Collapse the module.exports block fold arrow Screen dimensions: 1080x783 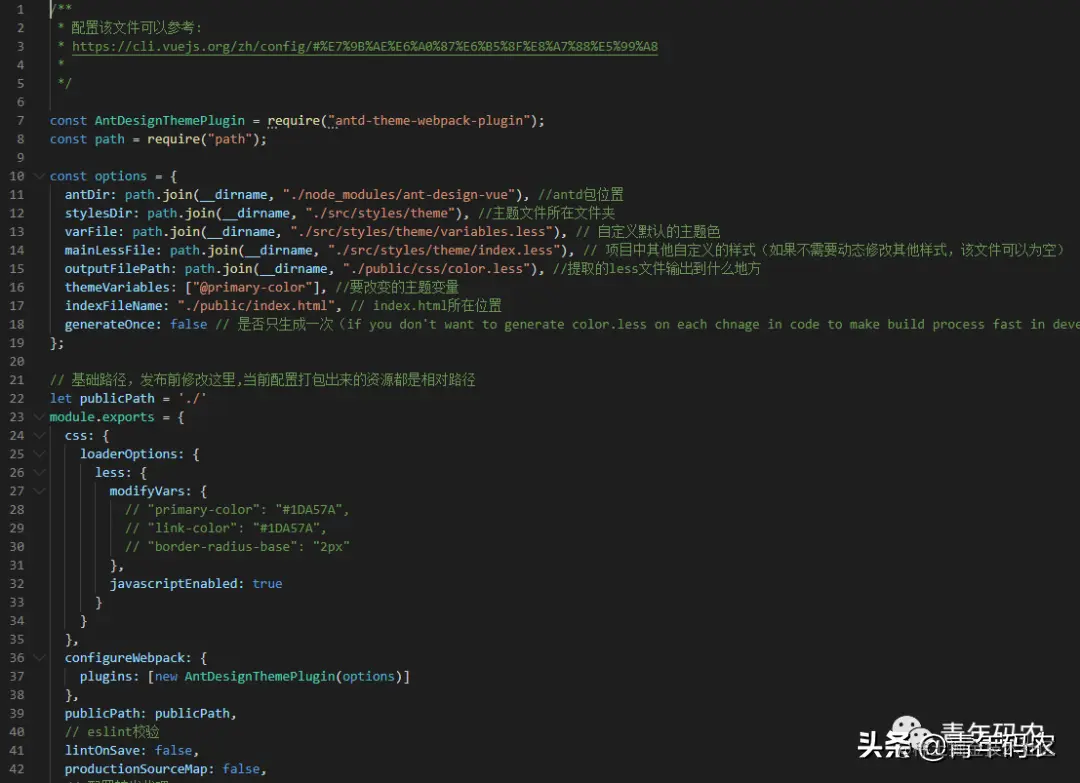click(39, 417)
